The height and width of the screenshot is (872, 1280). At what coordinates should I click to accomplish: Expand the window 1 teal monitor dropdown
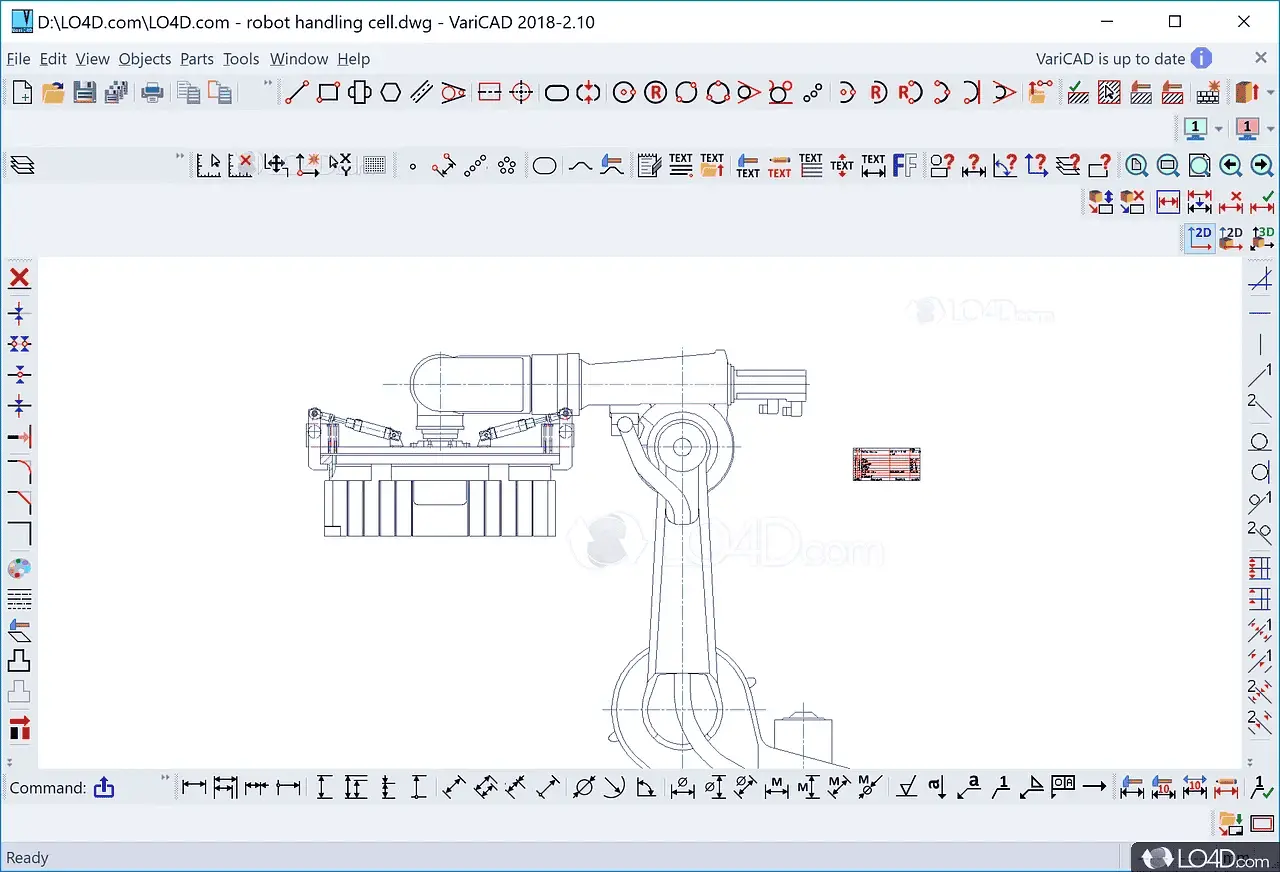(x=1218, y=129)
